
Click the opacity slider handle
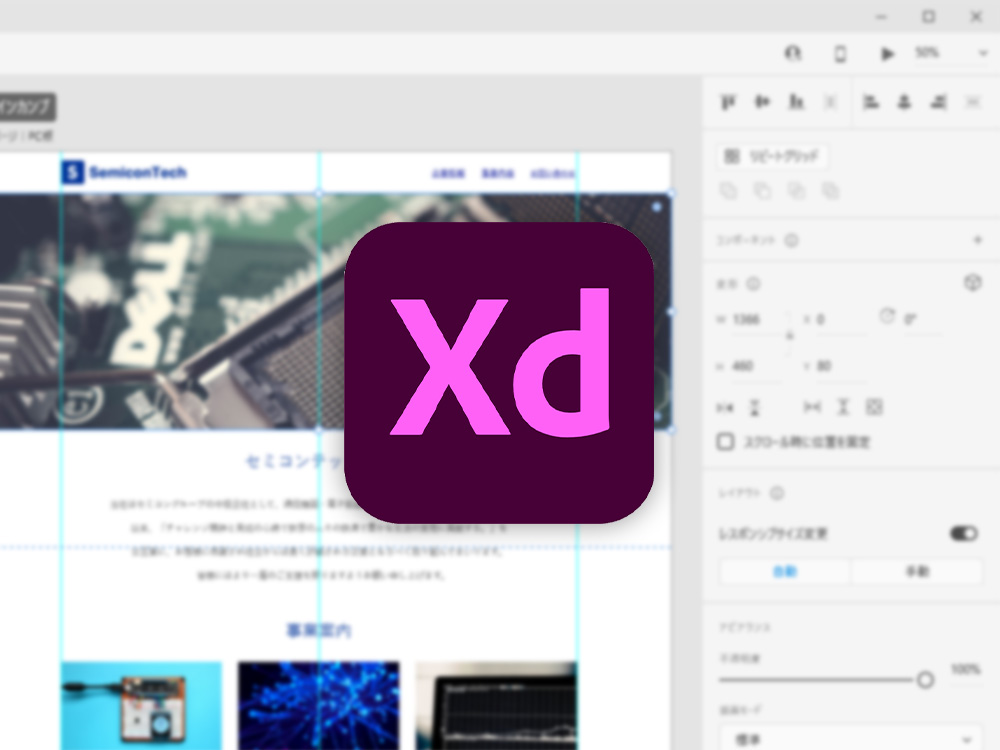pyautogui.click(x=925, y=680)
